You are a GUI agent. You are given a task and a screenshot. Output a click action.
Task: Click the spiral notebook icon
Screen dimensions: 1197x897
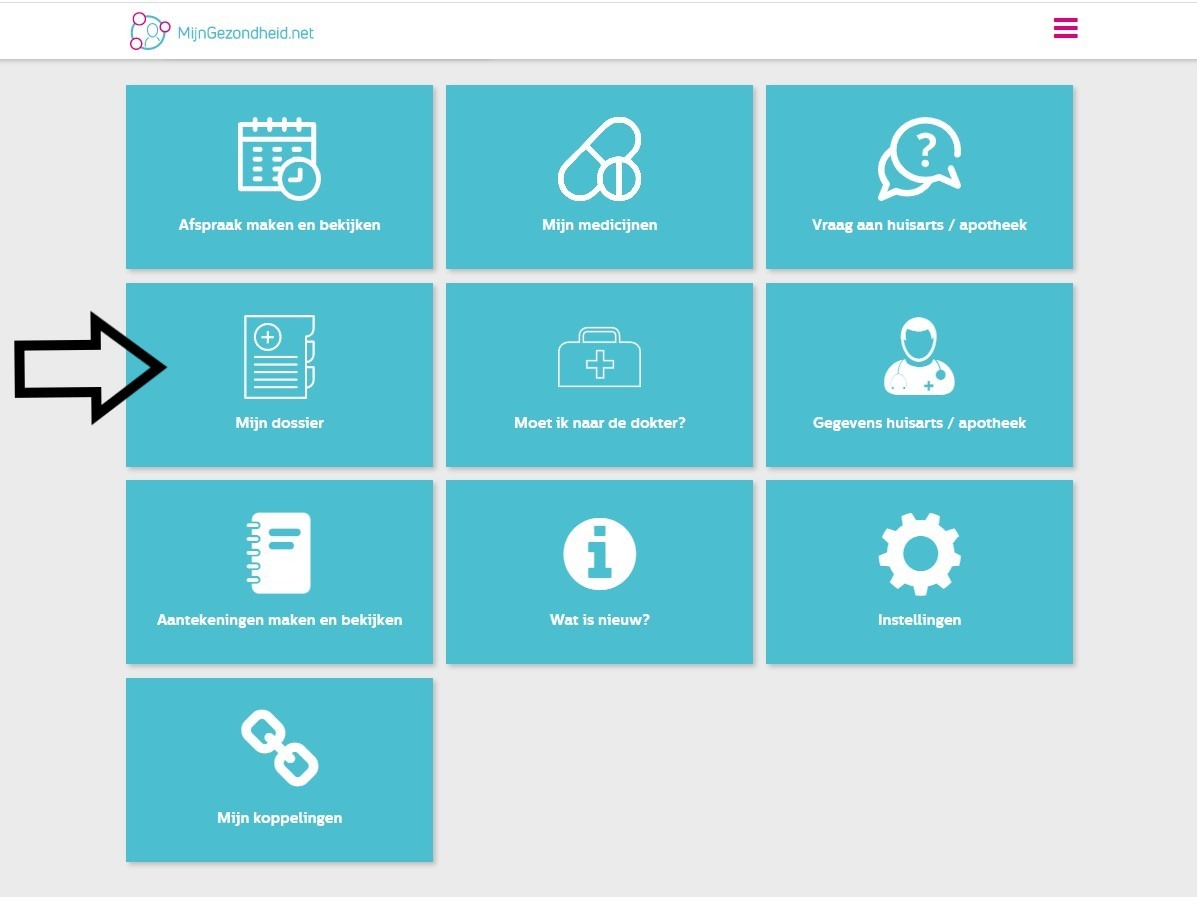[x=279, y=553]
